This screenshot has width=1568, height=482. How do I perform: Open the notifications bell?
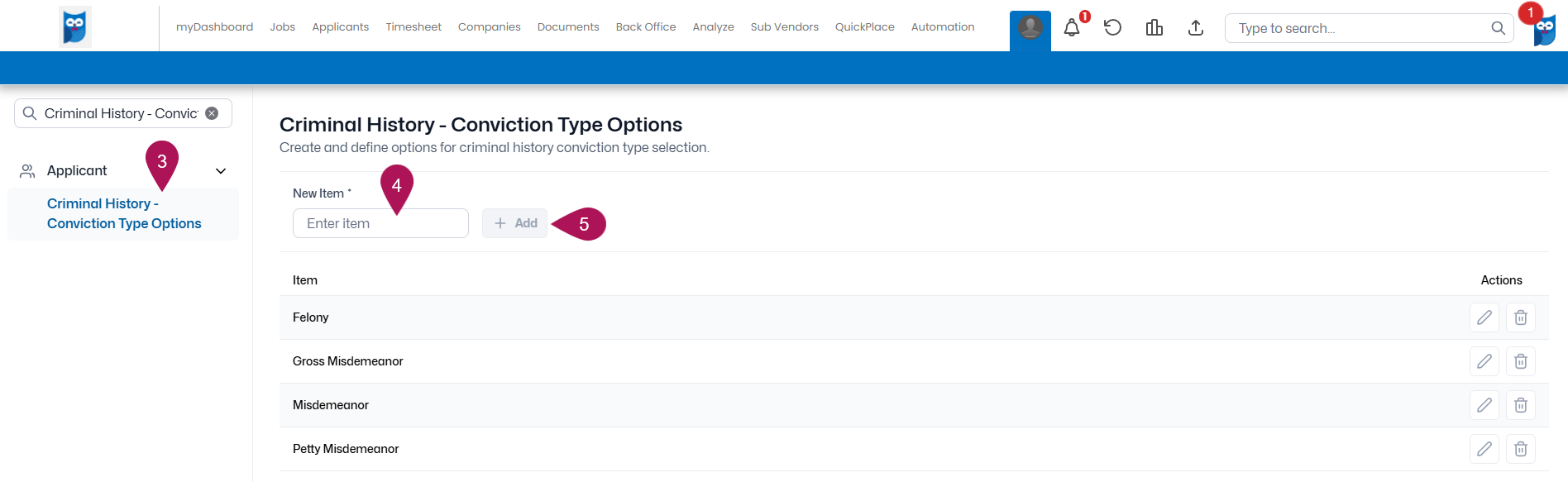[x=1072, y=27]
